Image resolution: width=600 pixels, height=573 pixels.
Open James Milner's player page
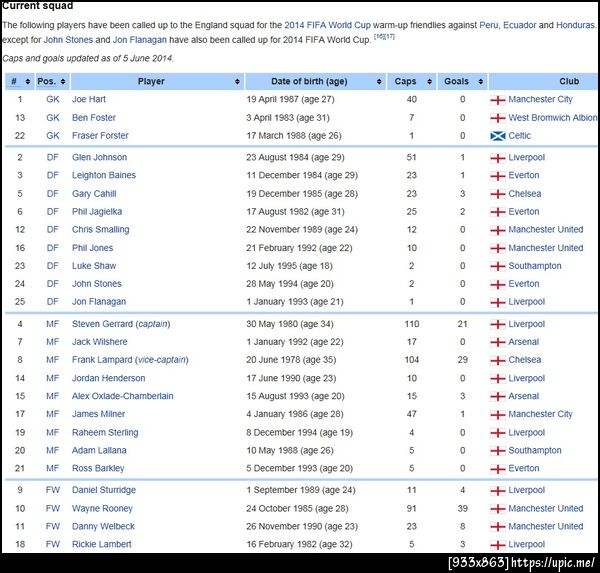(99, 415)
